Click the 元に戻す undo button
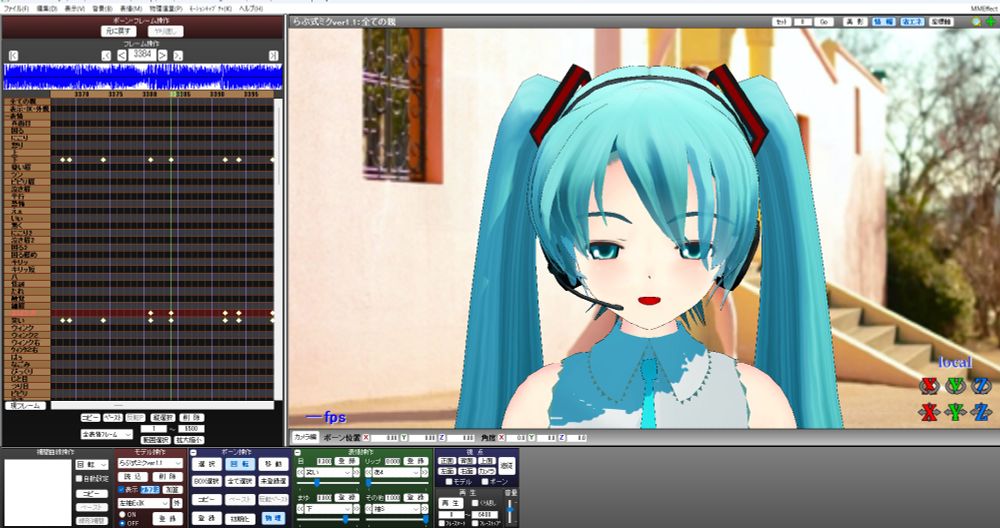 click(x=119, y=31)
